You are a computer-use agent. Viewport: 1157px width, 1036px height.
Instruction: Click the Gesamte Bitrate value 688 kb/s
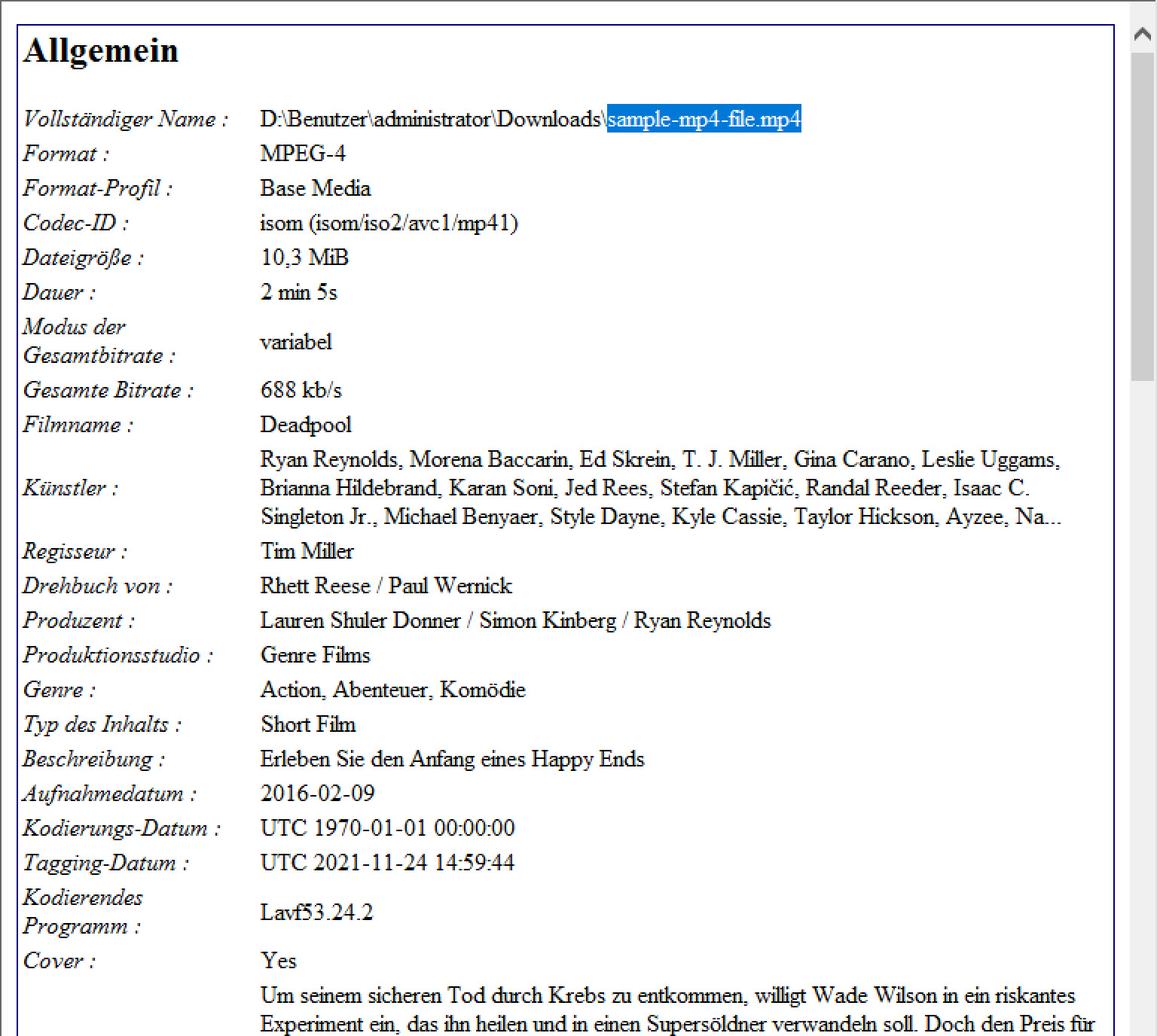[301, 390]
